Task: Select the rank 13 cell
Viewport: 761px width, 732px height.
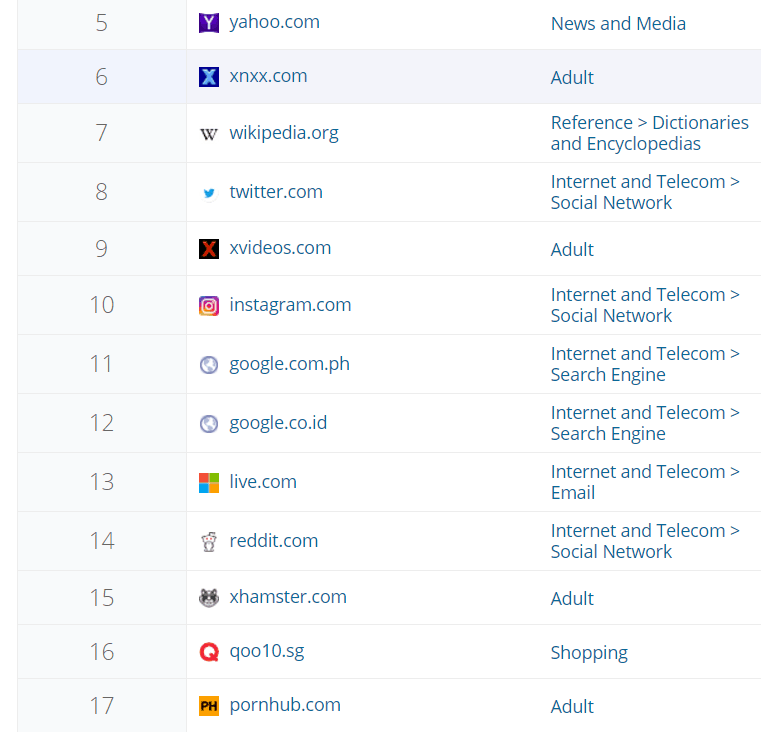Action: [x=102, y=482]
